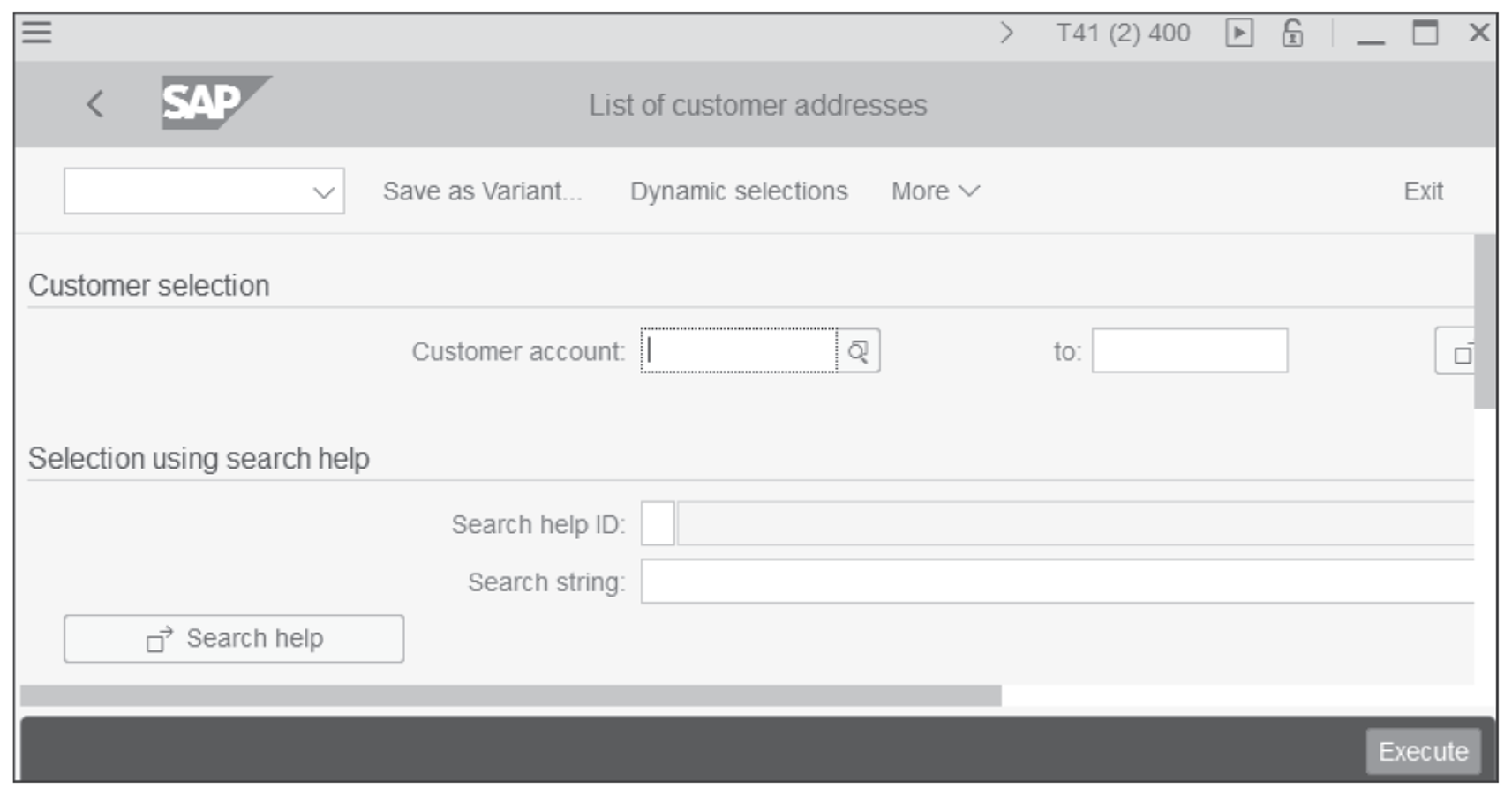1512x796 pixels.
Task: Click the horizontal scrollbar at the bottom
Action: click(x=512, y=694)
